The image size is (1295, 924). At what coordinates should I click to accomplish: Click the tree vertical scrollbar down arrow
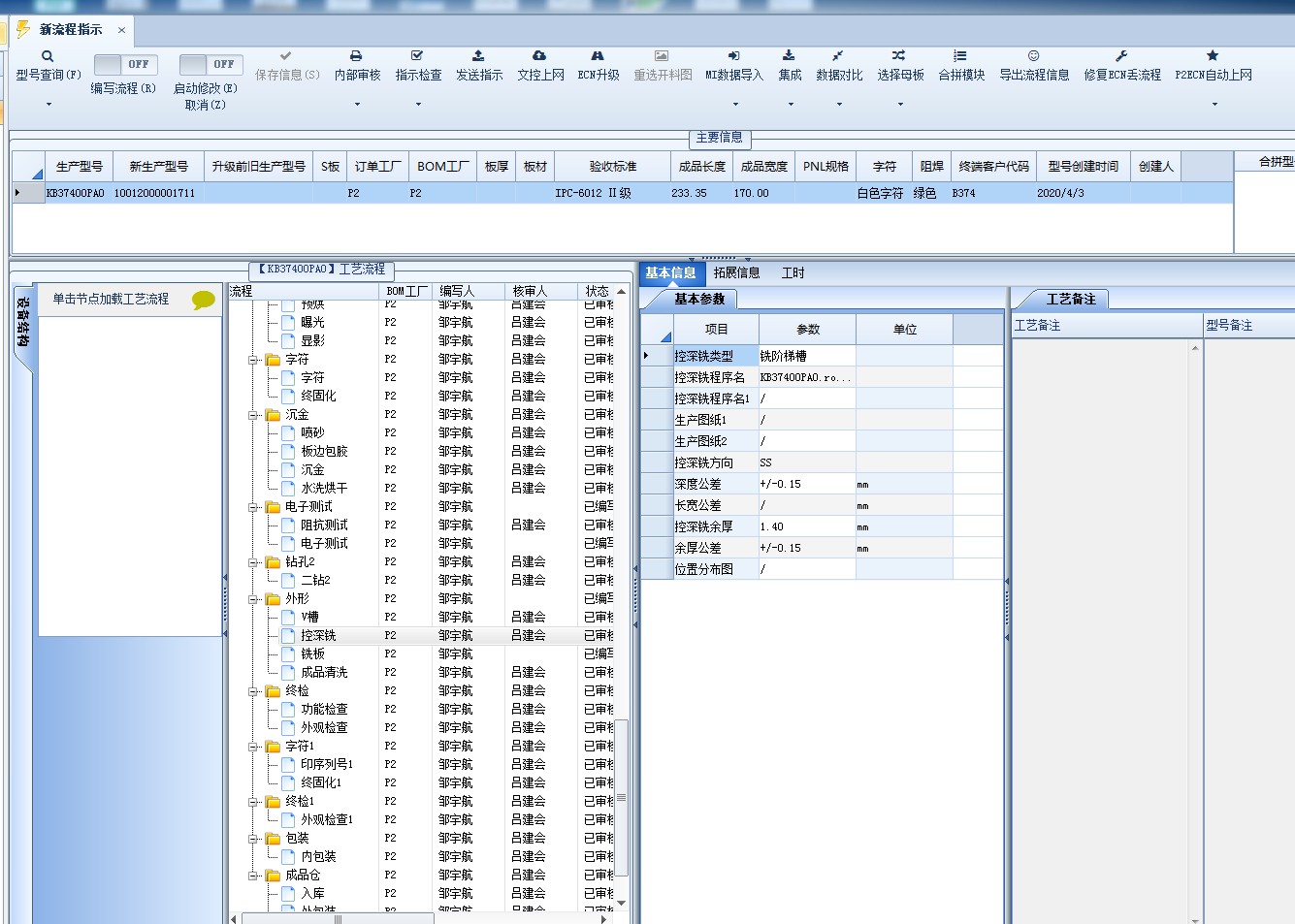click(622, 903)
